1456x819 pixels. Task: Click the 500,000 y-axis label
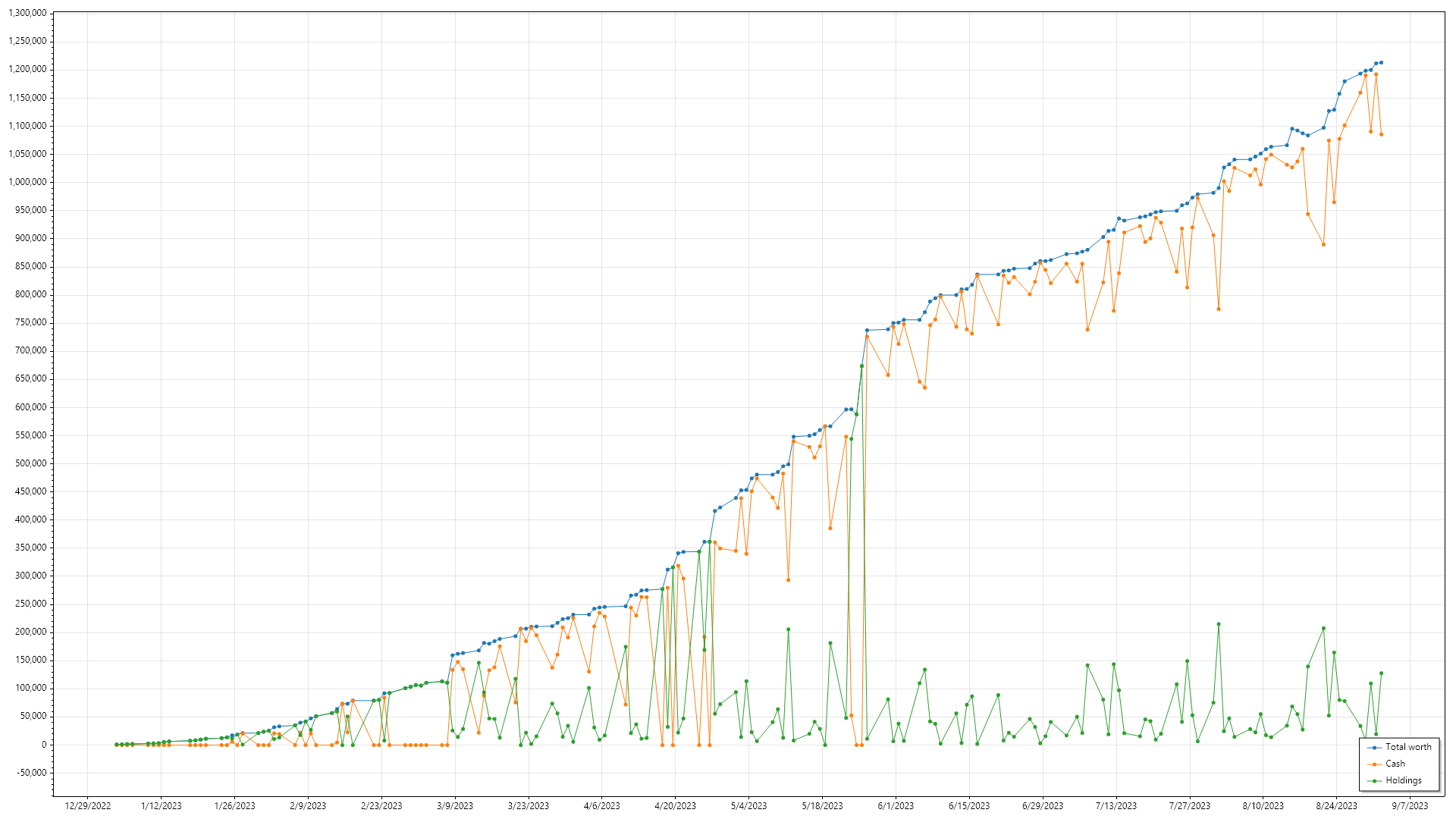pos(30,463)
